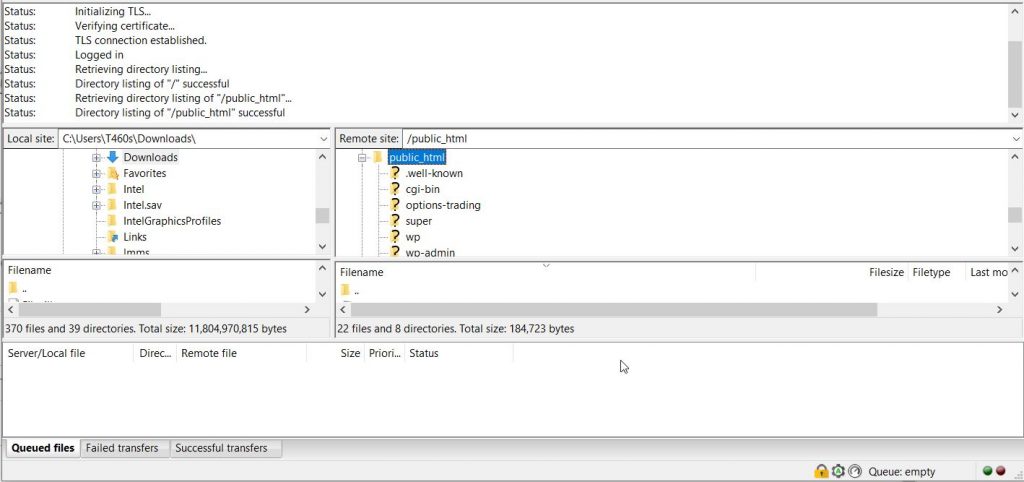Expand the Intel.sav folder node

96,205
